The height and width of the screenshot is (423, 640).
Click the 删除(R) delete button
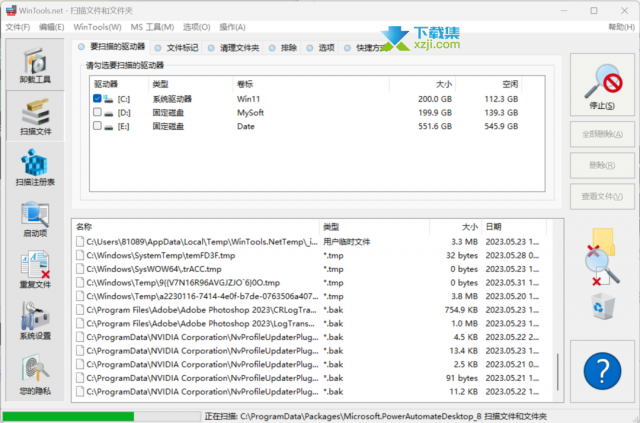602,165
